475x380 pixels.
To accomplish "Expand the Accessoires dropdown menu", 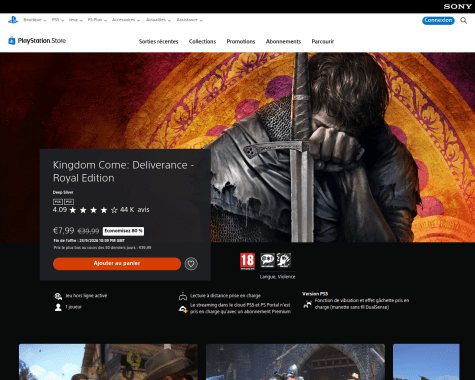I will coord(126,20).
